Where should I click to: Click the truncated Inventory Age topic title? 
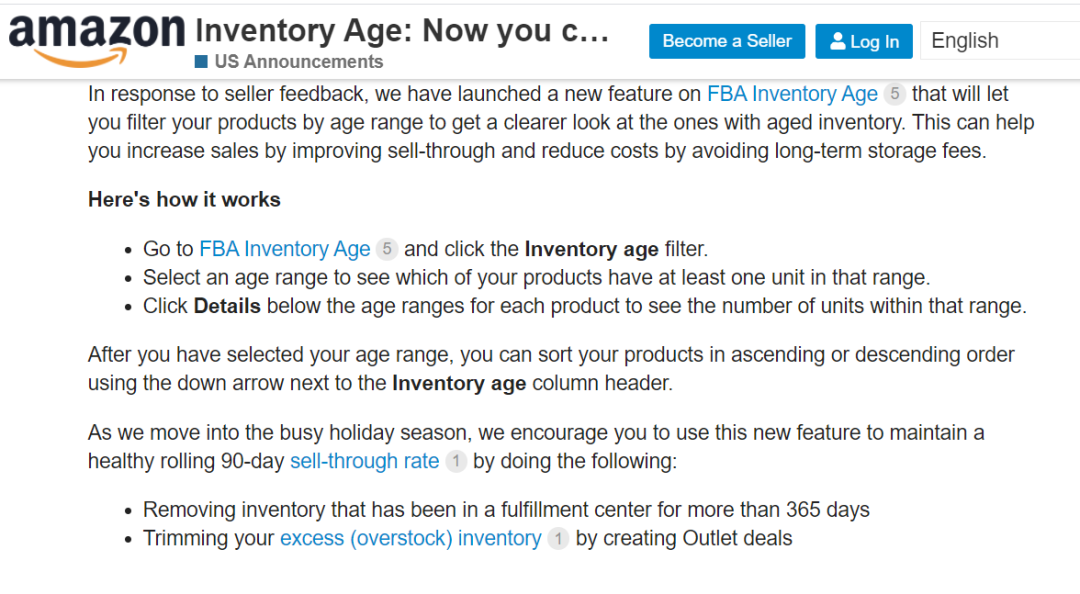pos(402,30)
